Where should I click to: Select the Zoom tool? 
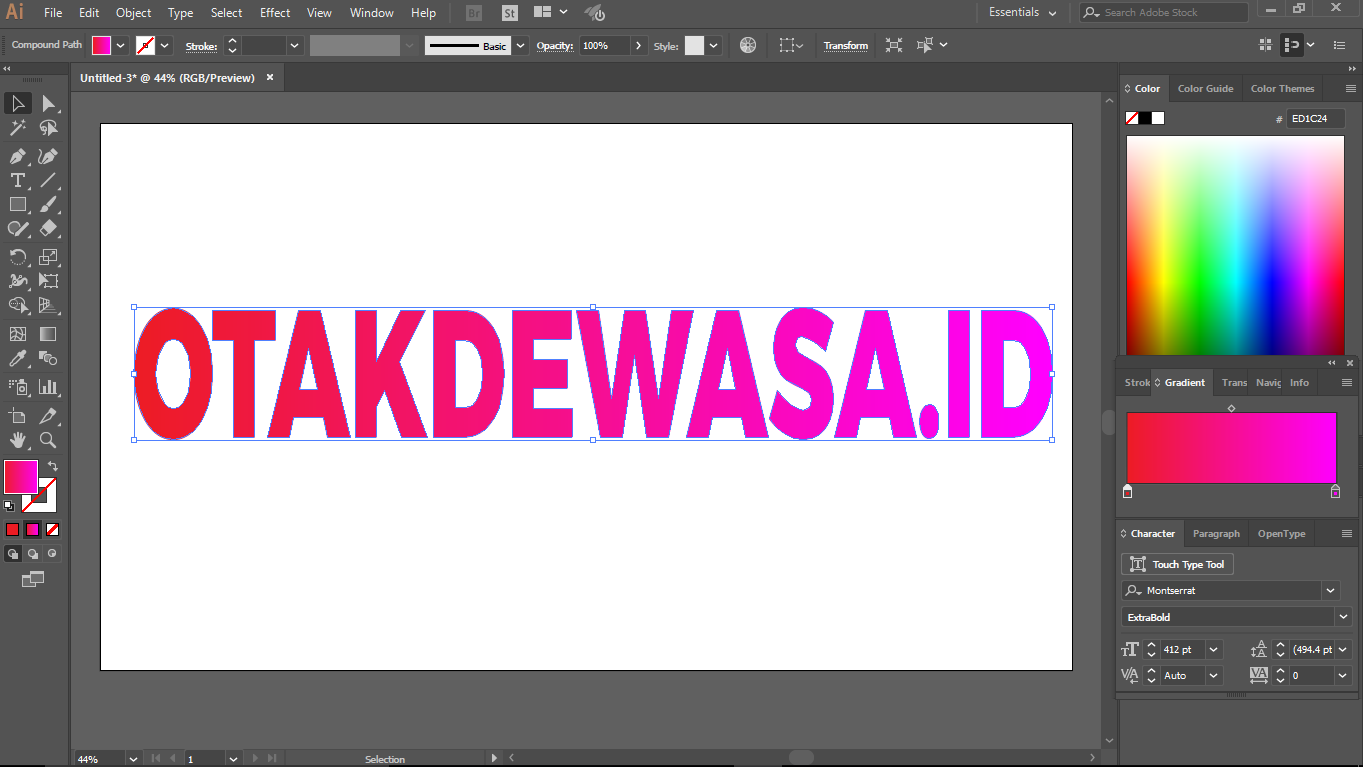pyautogui.click(x=48, y=440)
